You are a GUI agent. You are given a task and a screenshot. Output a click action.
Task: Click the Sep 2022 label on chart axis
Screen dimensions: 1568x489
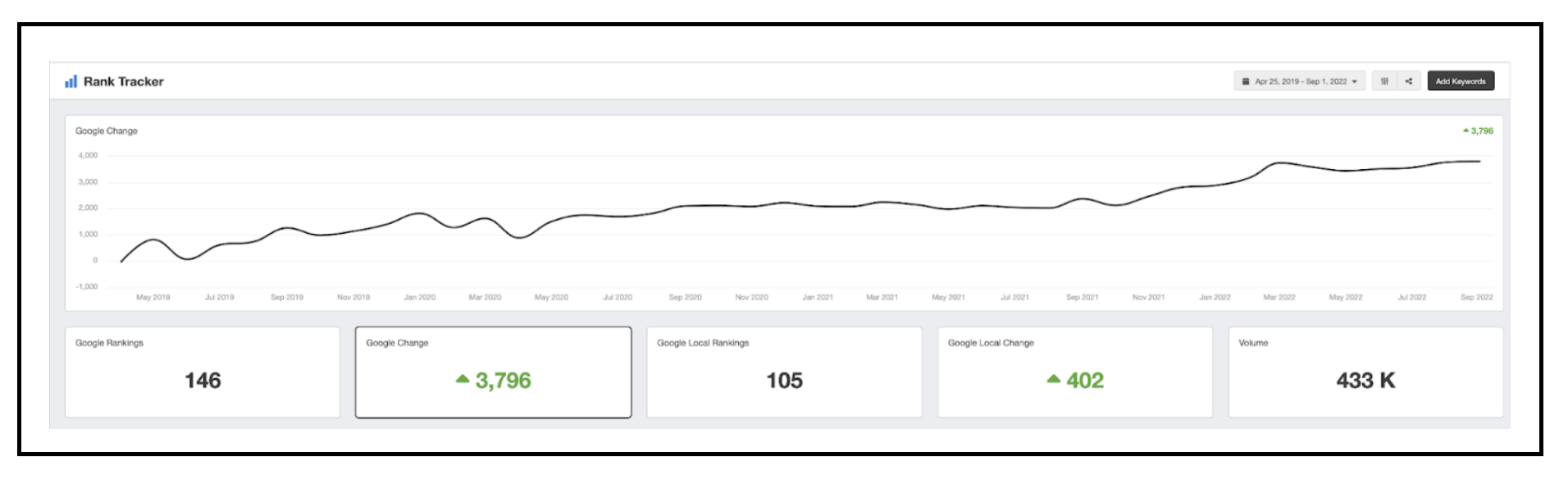(1476, 297)
